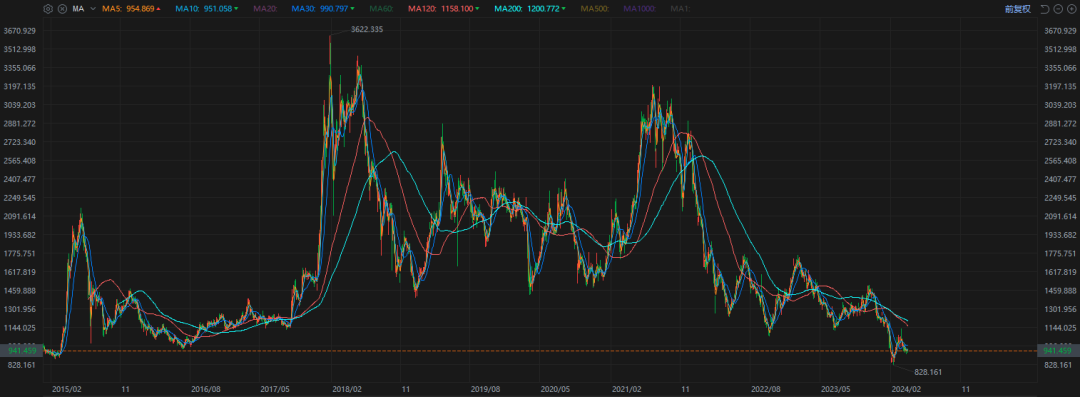Click the 2016/08 date axis label
Viewport: 1080px width, 397px height.
pos(207,389)
